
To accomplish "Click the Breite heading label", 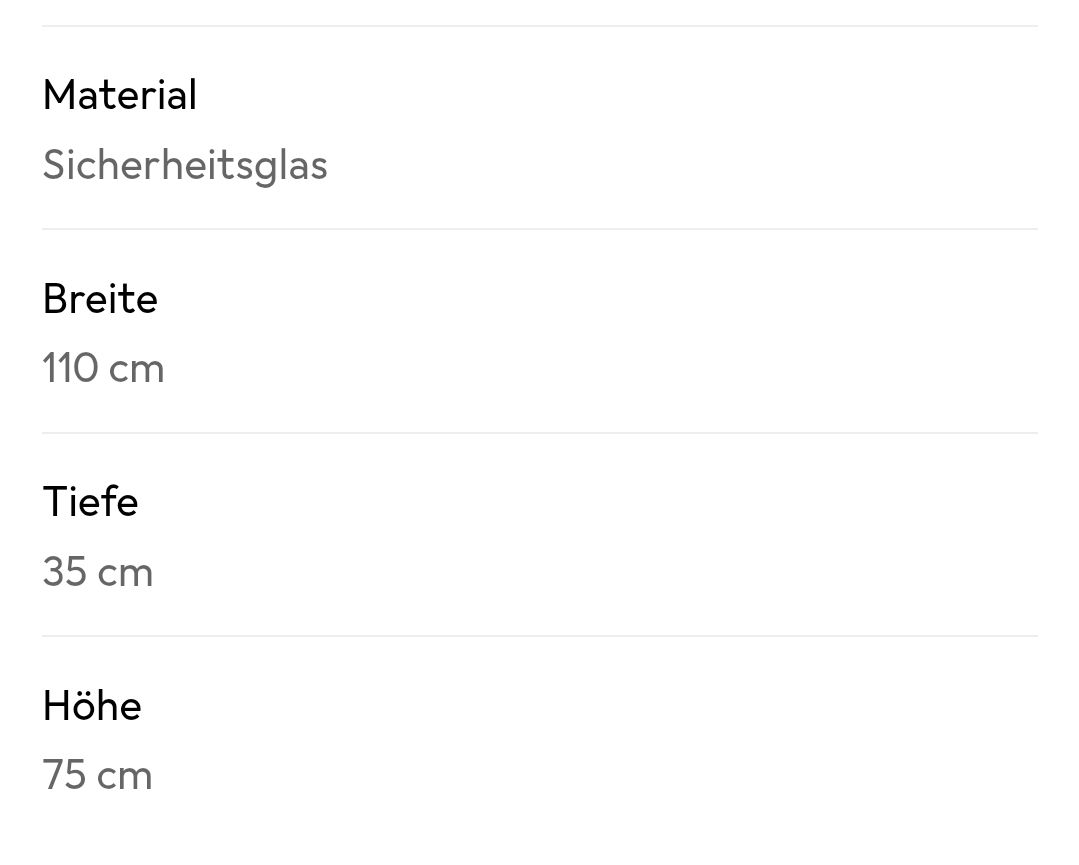I will point(100,299).
